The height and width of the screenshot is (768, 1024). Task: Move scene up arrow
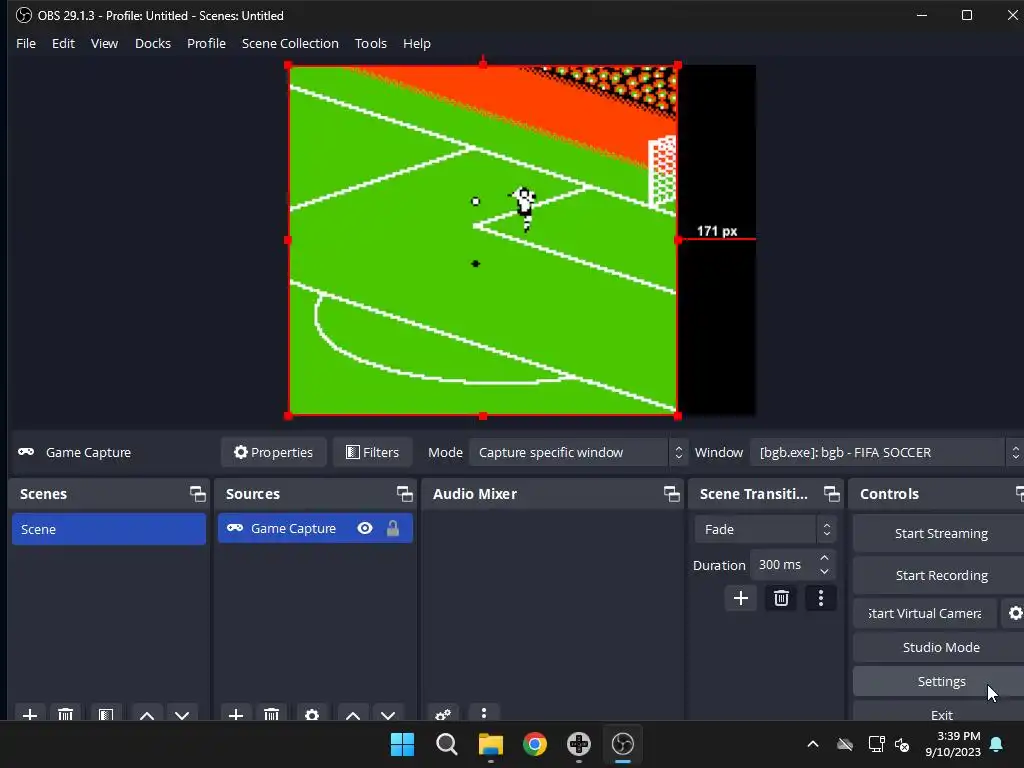(x=147, y=714)
